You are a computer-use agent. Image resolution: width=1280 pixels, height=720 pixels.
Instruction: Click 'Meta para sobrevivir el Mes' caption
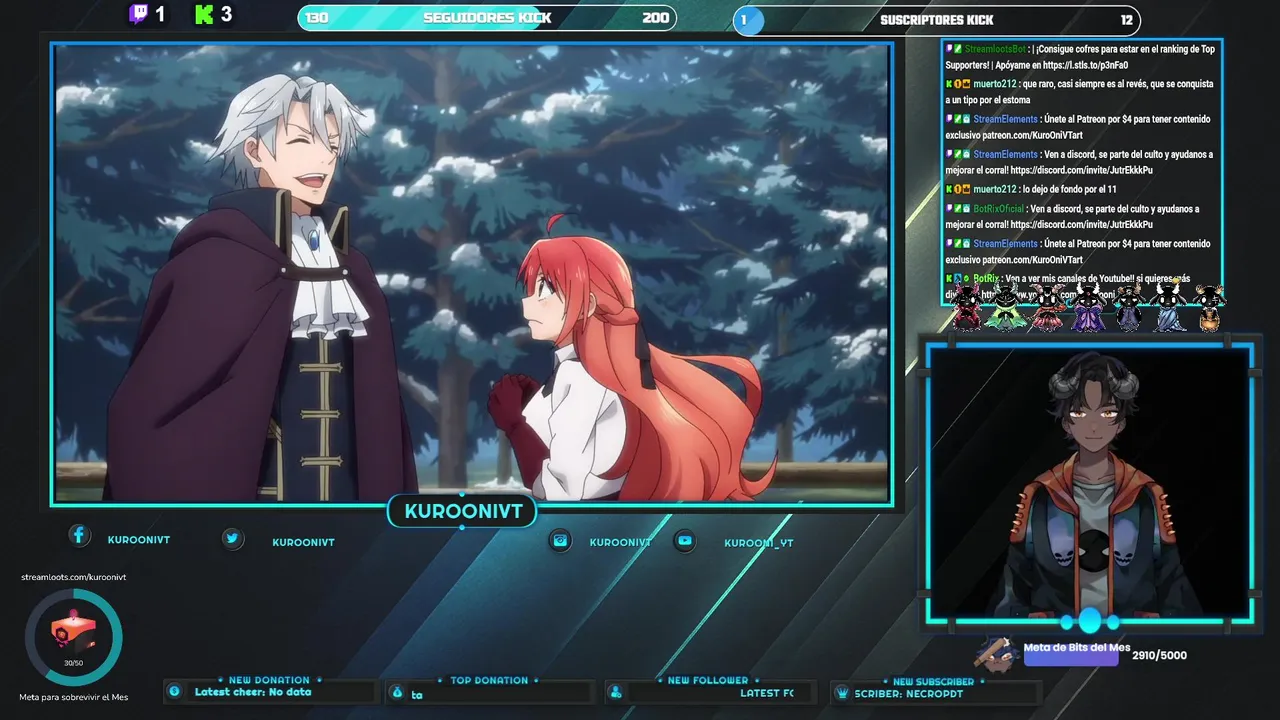pyautogui.click(x=74, y=697)
